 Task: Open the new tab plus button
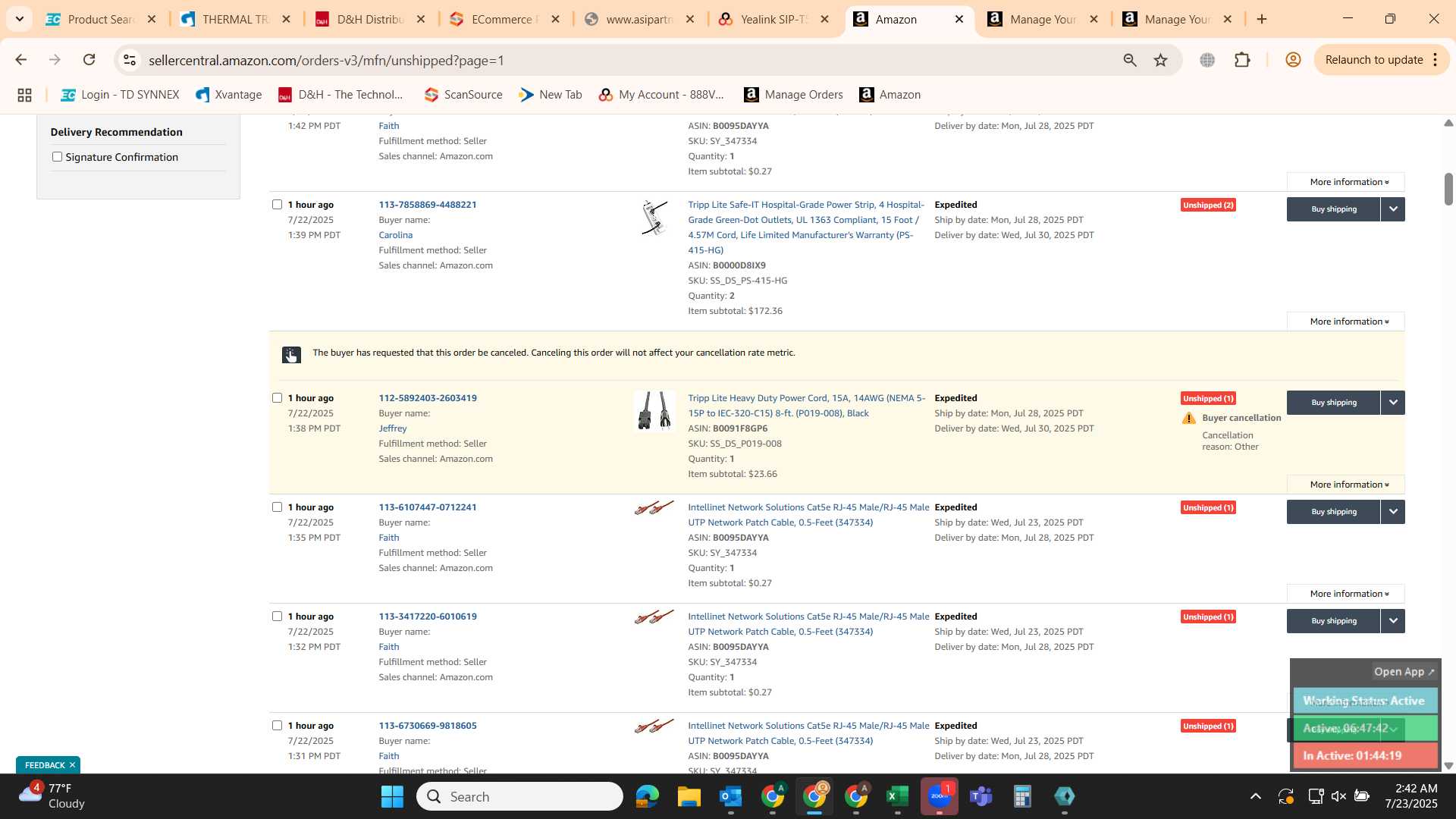tap(1262, 19)
